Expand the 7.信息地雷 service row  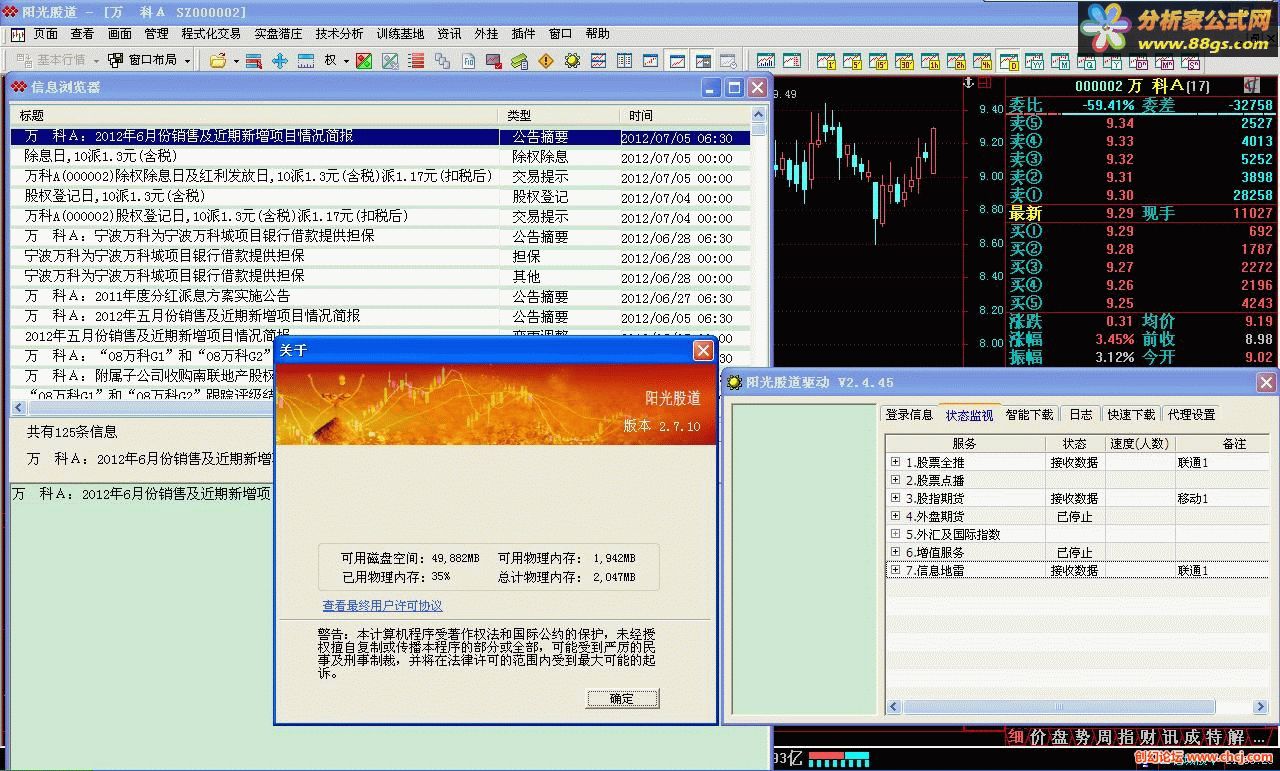[895, 570]
